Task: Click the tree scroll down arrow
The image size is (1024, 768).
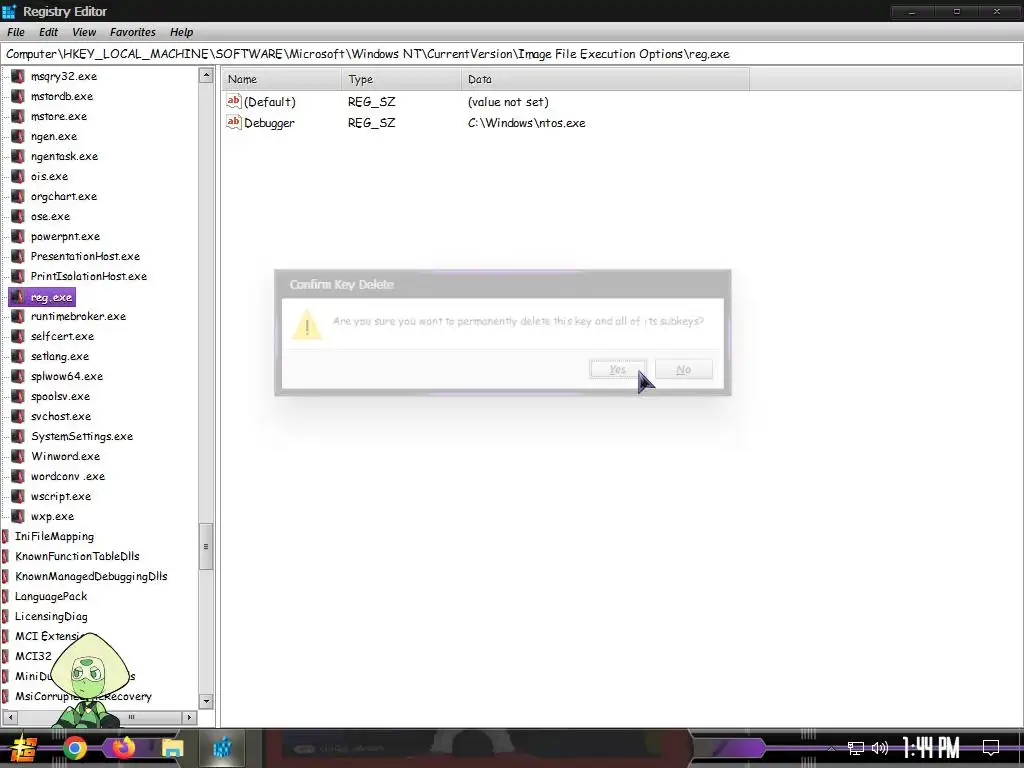Action: point(206,701)
